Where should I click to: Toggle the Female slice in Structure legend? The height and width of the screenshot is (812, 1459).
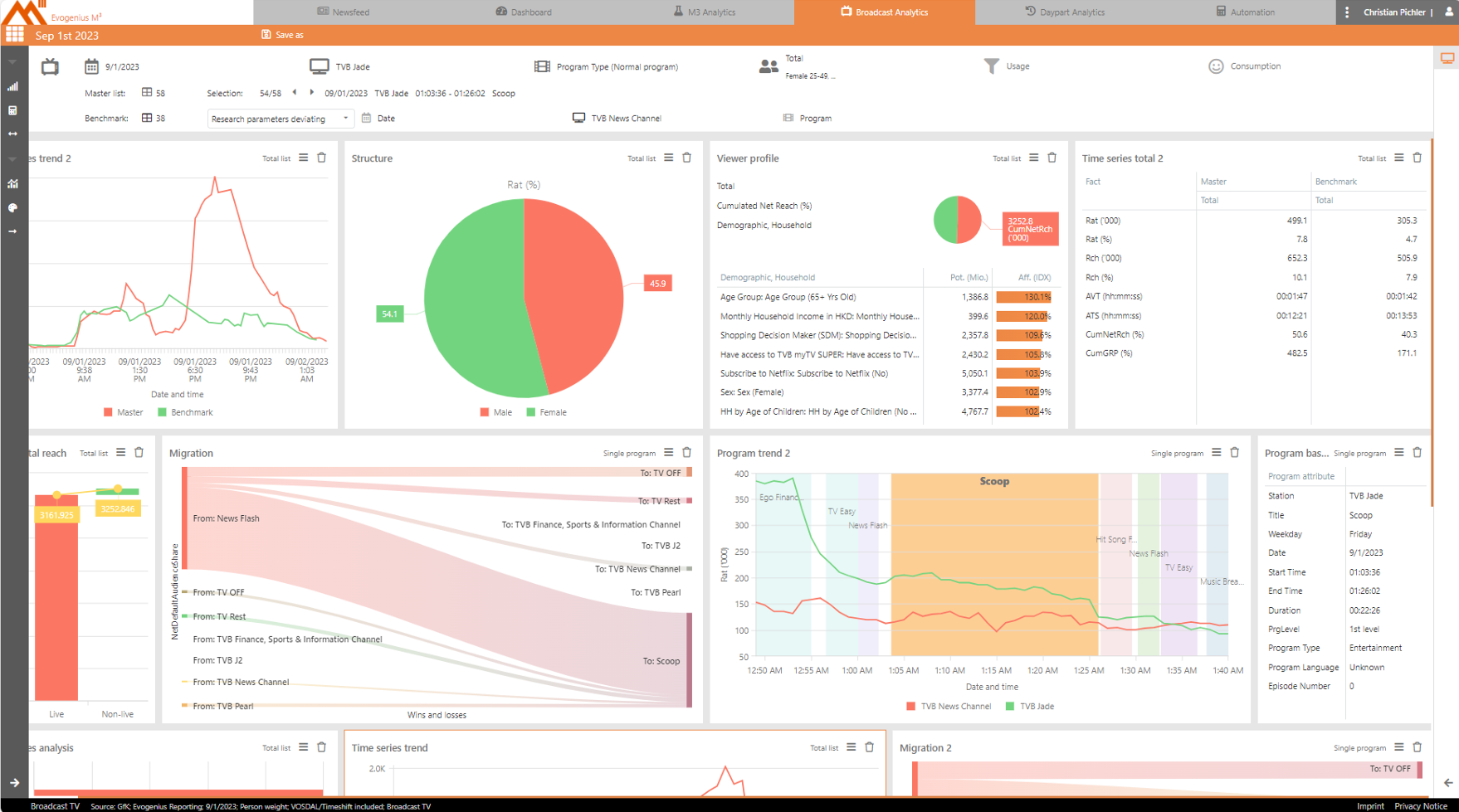point(546,412)
